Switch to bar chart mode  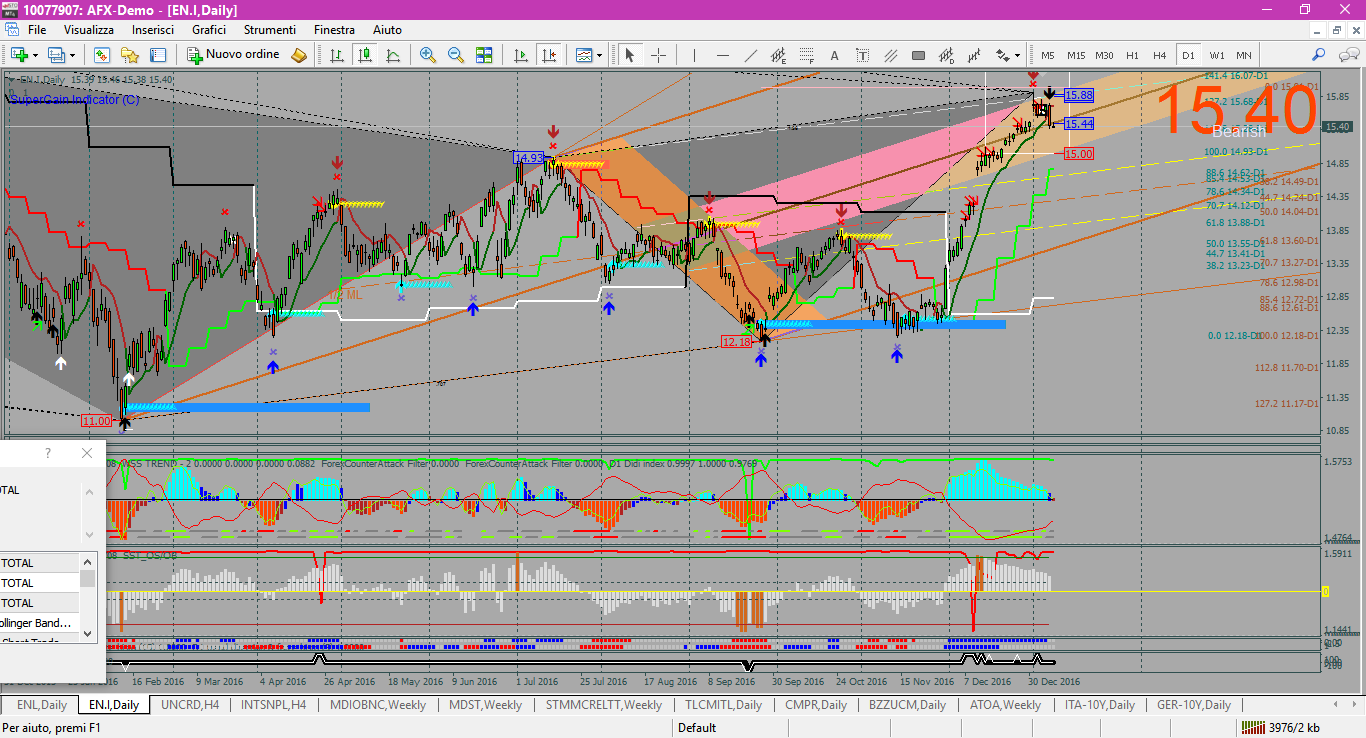(x=337, y=55)
